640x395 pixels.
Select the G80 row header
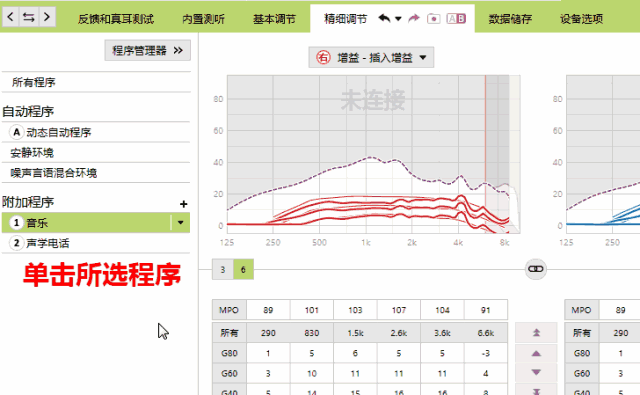click(x=229, y=353)
